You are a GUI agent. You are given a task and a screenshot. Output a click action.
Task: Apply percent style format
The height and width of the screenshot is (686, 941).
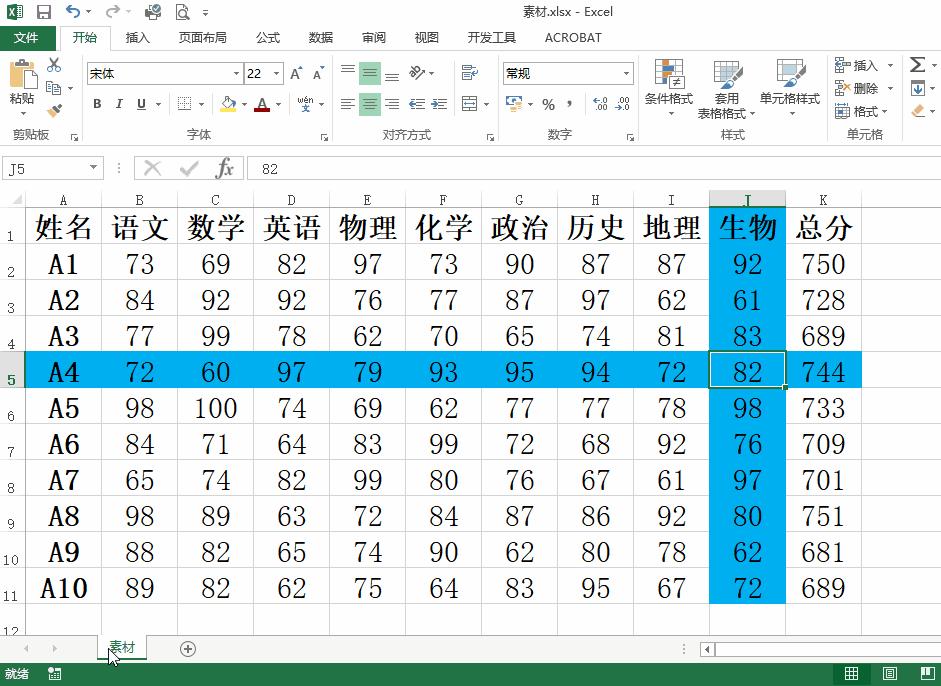point(549,104)
